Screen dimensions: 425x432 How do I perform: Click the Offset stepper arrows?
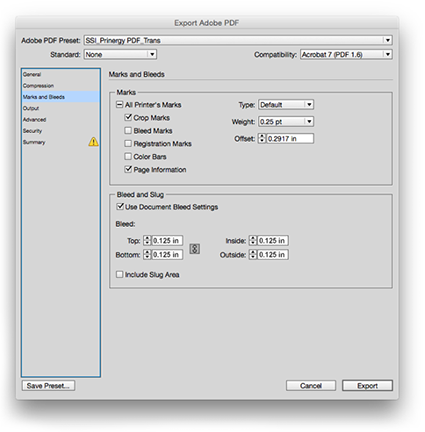[262, 139]
